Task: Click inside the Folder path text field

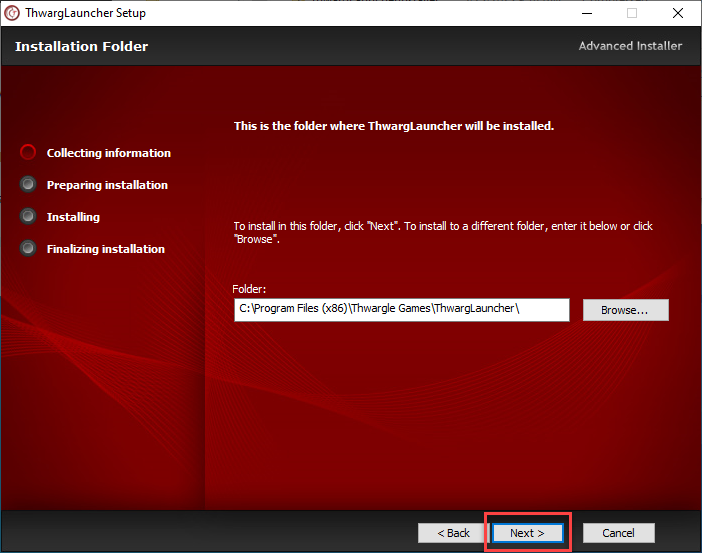Action: coord(400,310)
